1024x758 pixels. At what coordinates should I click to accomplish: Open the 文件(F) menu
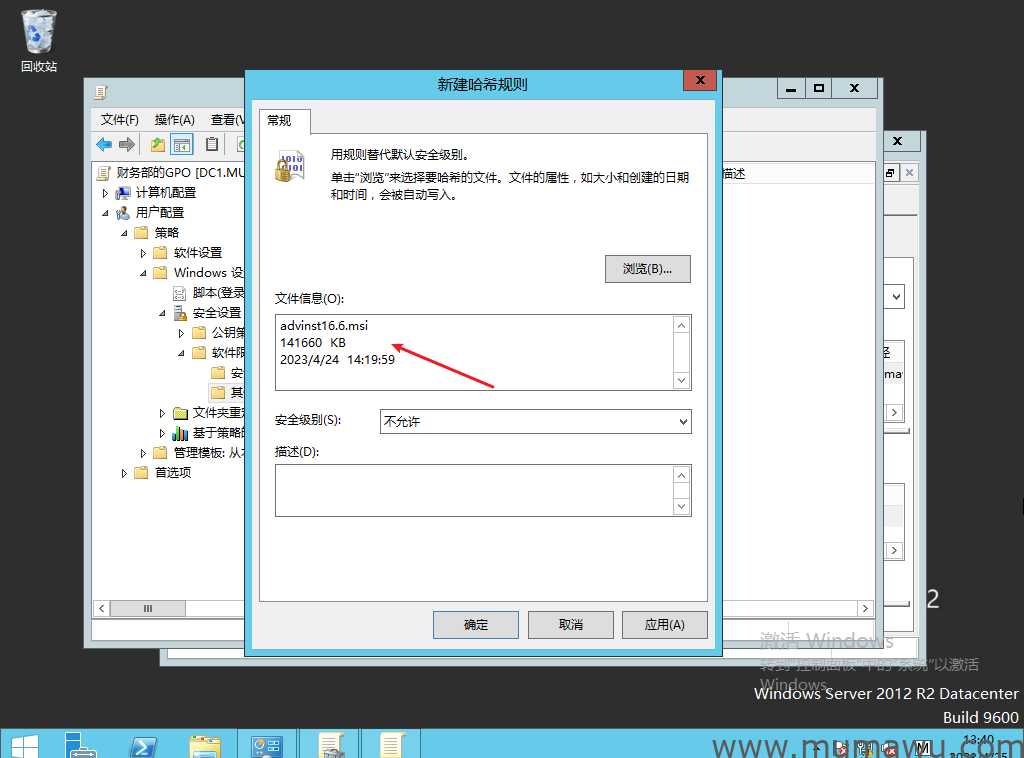119,119
